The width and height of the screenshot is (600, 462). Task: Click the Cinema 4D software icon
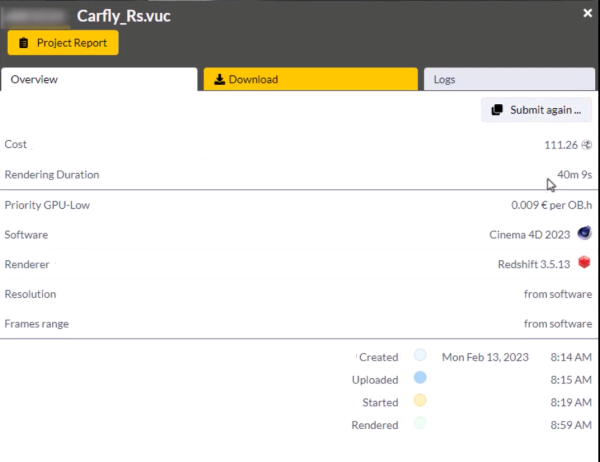click(x=584, y=234)
